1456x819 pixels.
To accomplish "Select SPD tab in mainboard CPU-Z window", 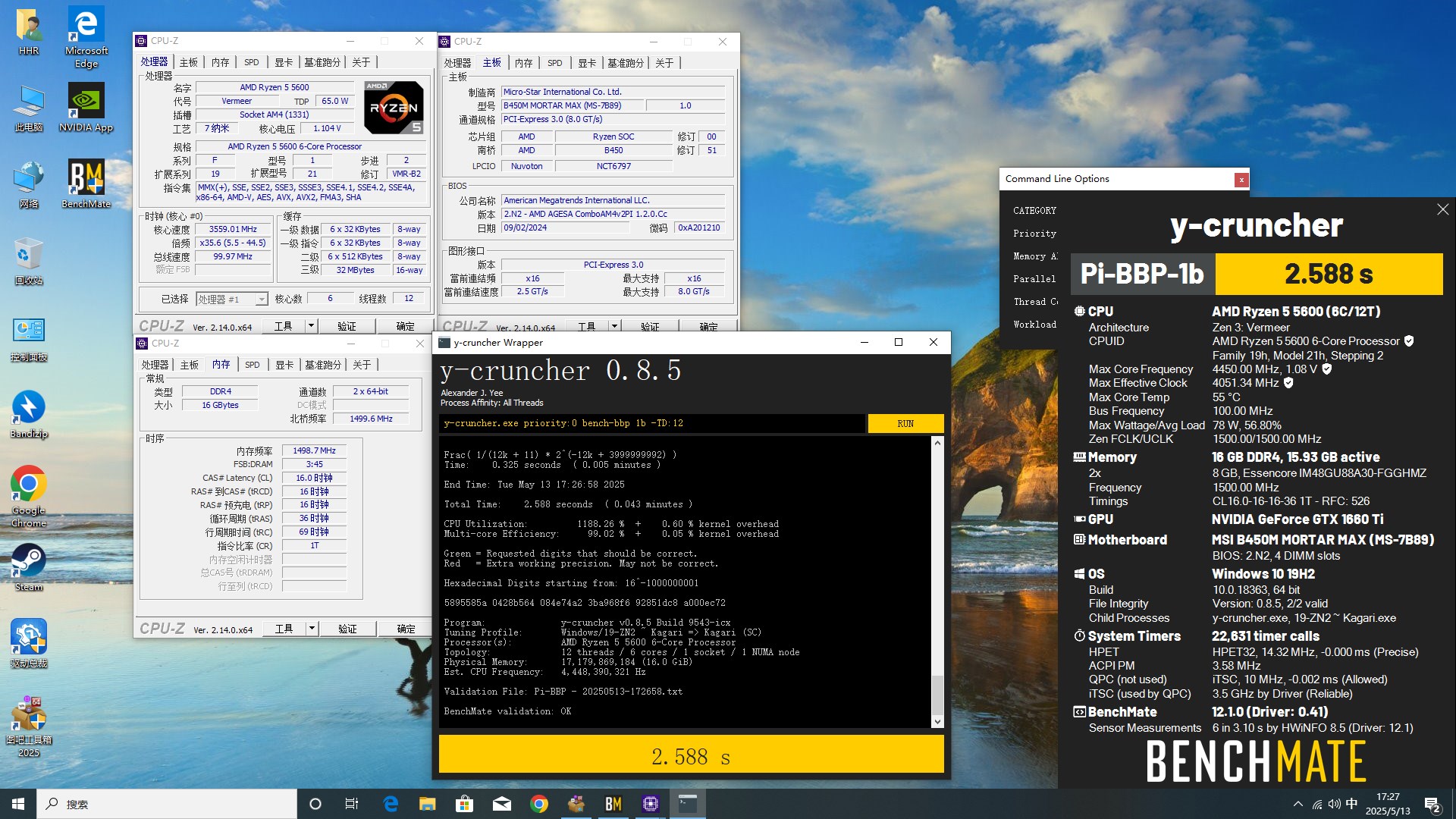I will click(555, 63).
